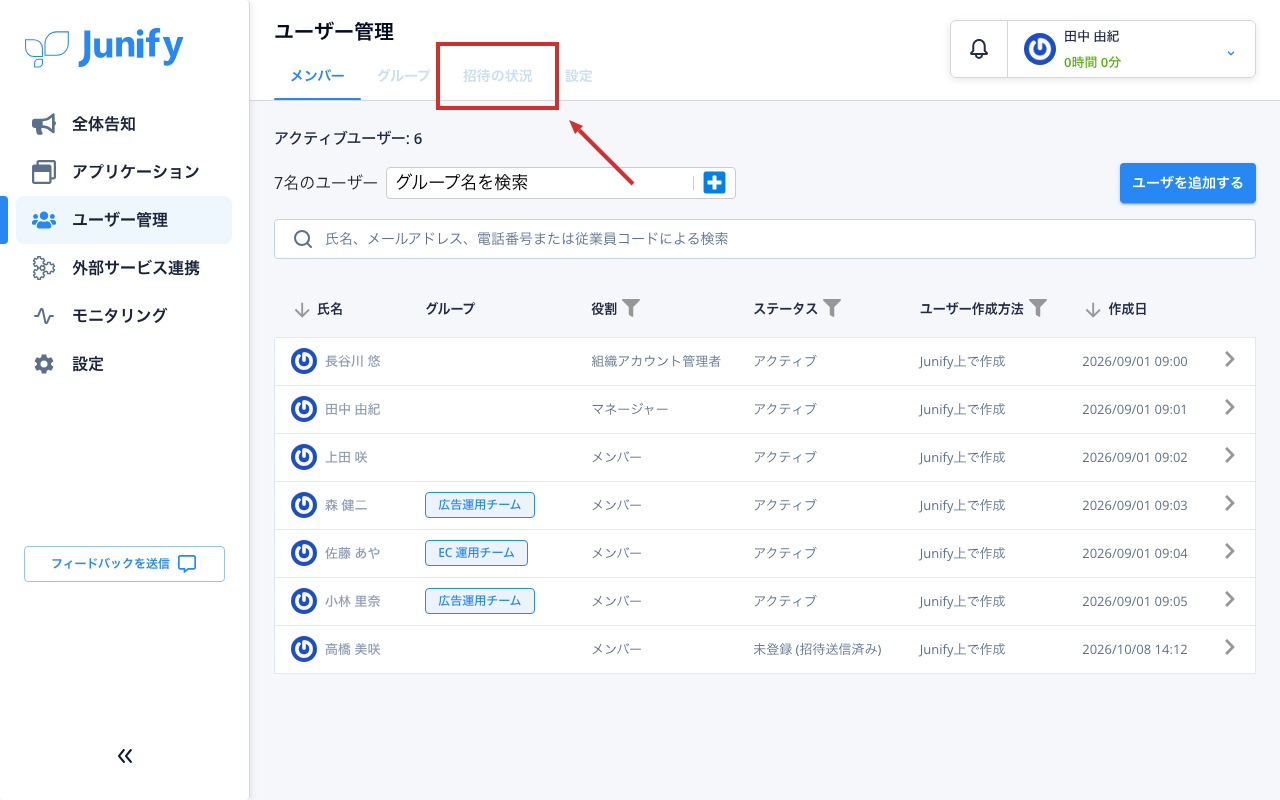Click the ユーザー作成方法 filter icon
Screen dimensions: 1280x800
pyautogui.click(x=1038, y=308)
